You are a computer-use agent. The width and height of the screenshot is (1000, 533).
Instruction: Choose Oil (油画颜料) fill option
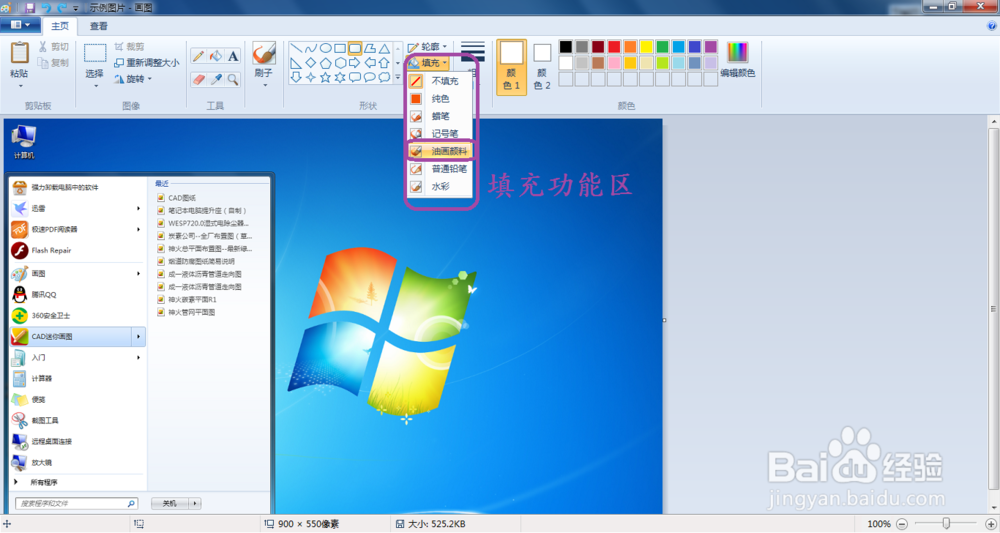(x=440, y=151)
